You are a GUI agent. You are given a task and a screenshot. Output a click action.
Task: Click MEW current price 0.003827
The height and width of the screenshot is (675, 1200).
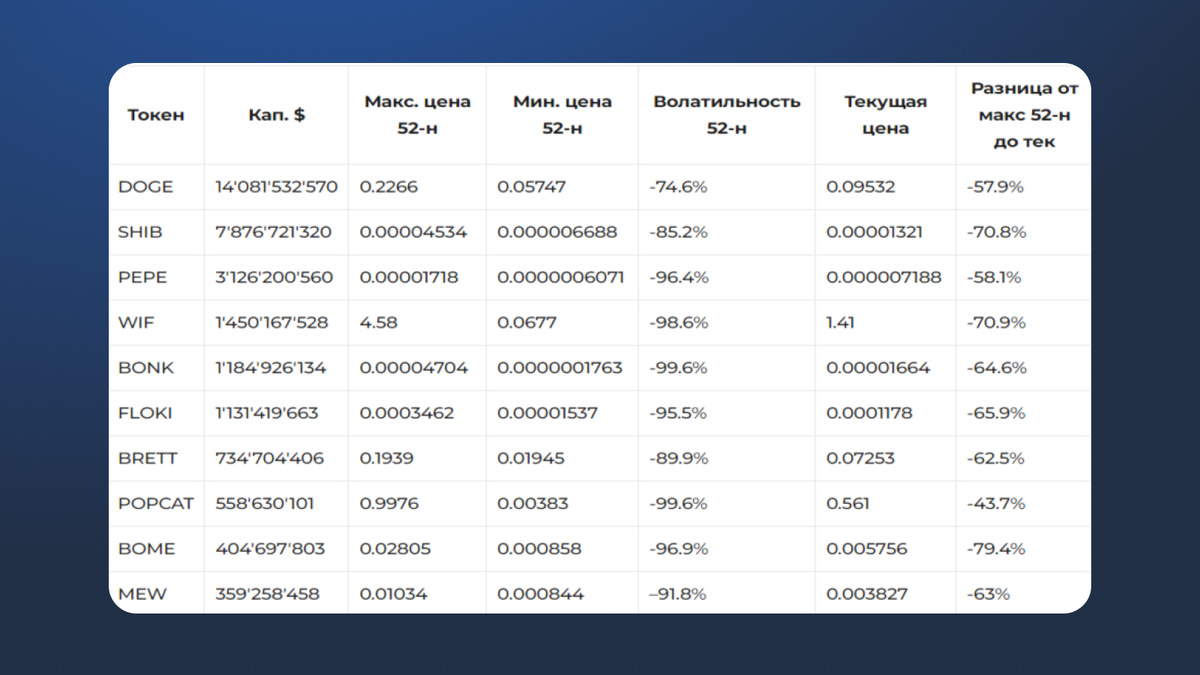tap(866, 594)
